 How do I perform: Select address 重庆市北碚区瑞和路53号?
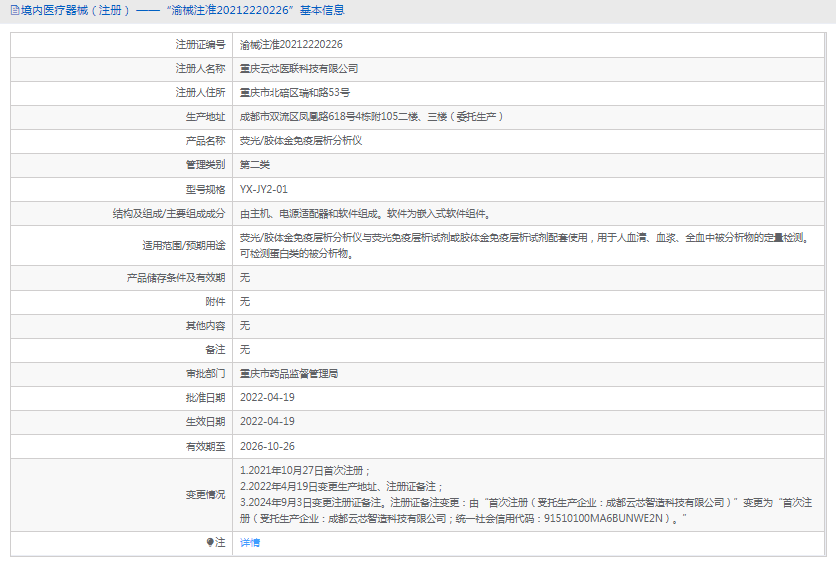(x=295, y=93)
